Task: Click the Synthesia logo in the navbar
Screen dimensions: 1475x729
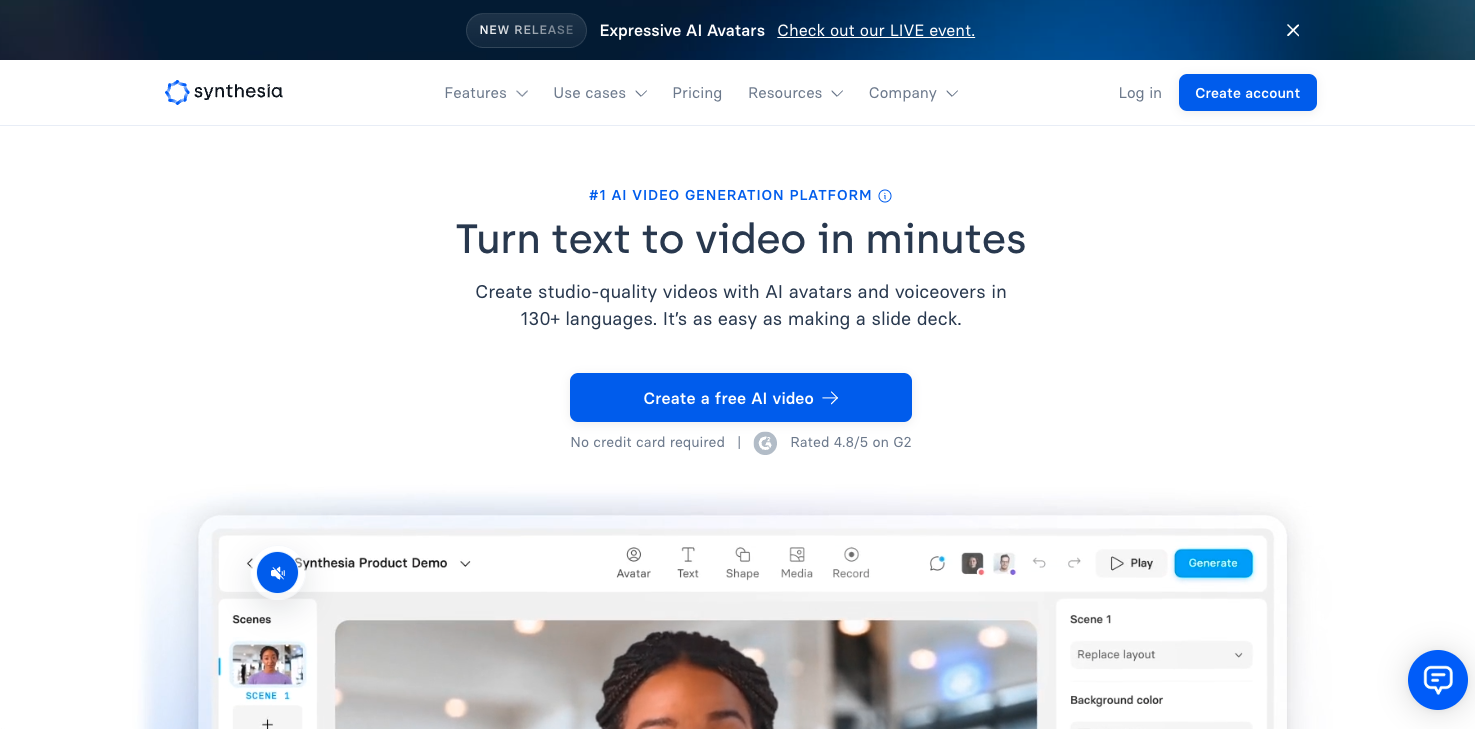Action: tap(224, 92)
